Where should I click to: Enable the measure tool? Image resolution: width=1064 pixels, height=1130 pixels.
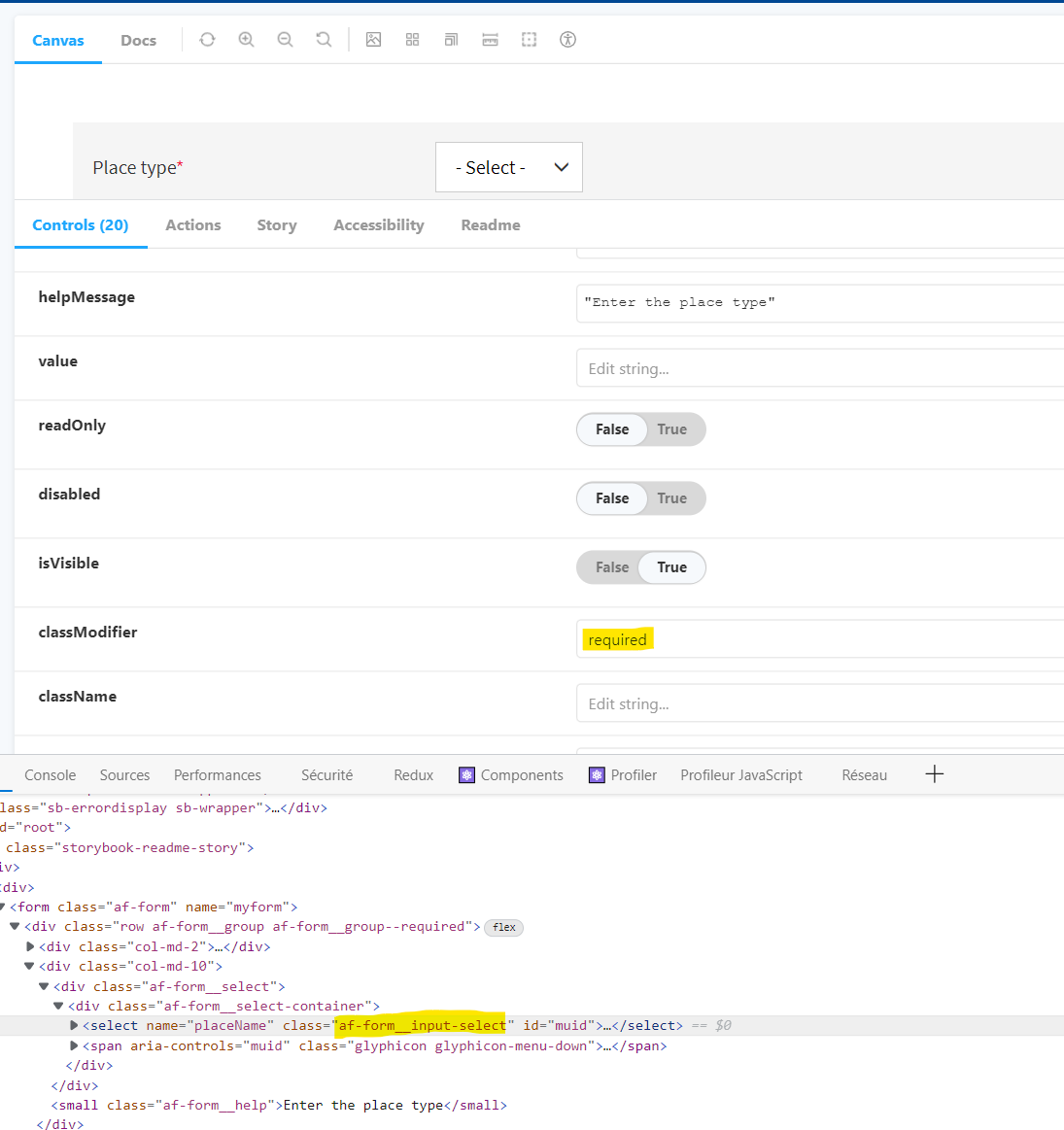490,39
